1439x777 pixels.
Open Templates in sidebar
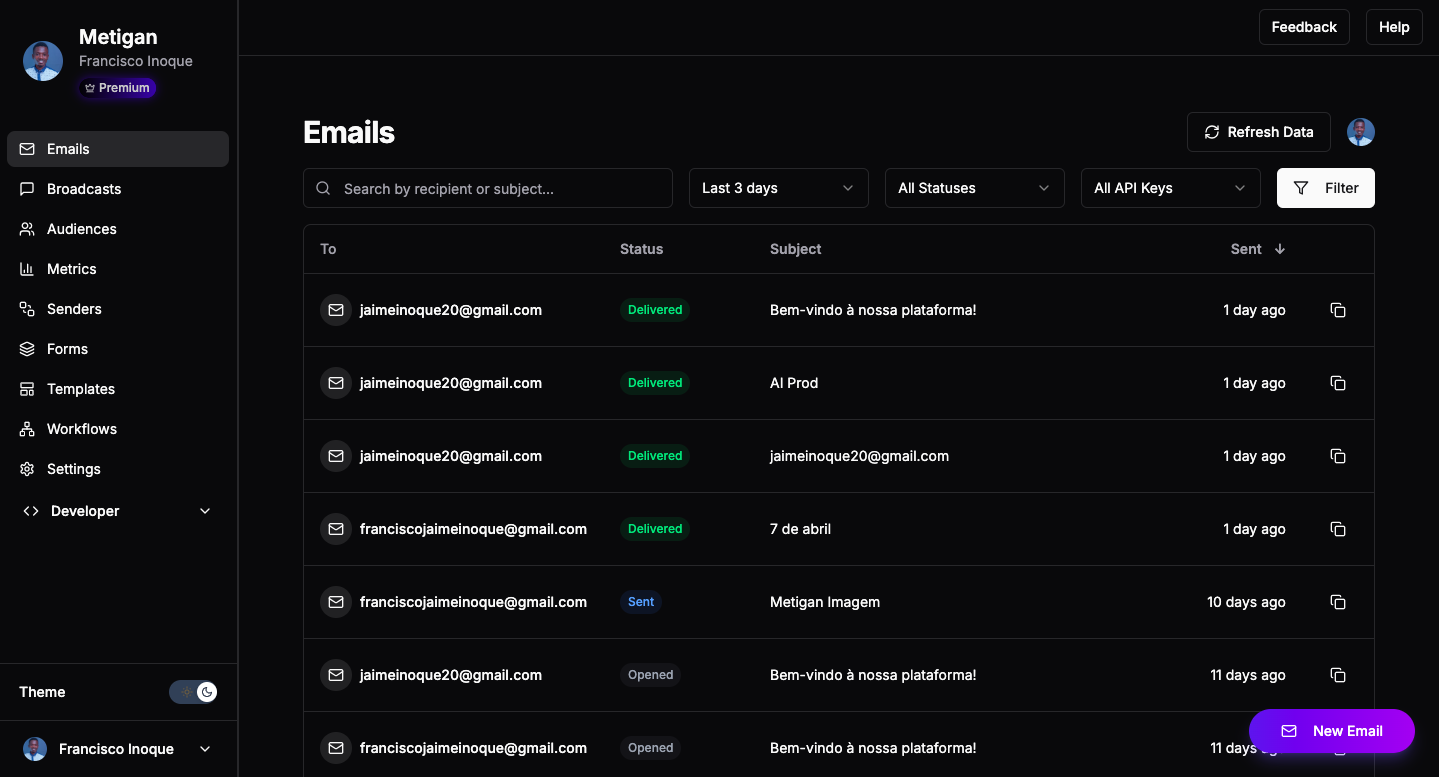118,389
